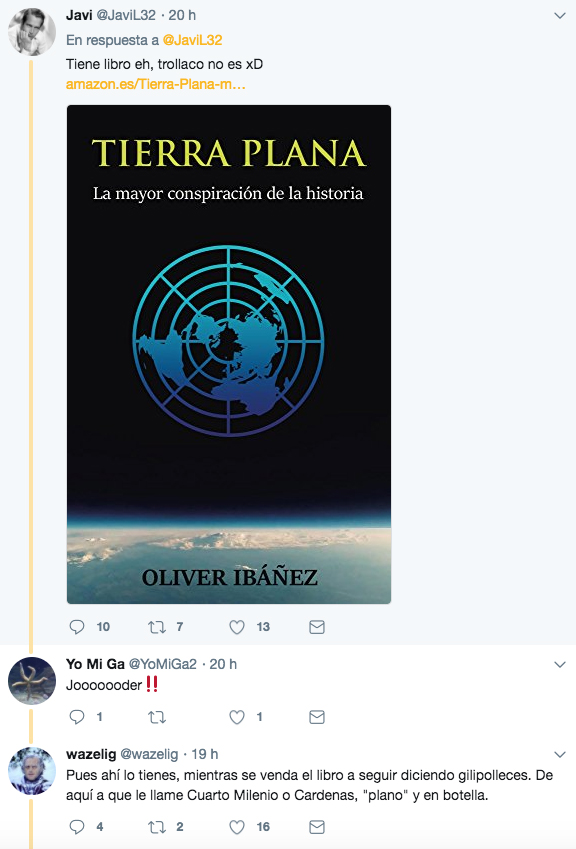576x849 pixels.
Task: Open the amazon.es Tierra-Plana link
Action: 156,84
